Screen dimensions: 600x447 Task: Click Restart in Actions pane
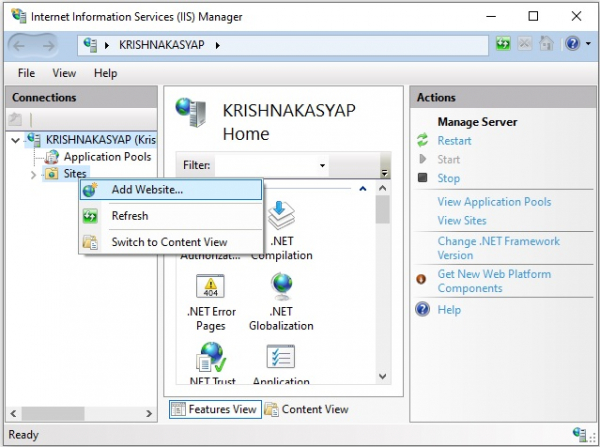(x=454, y=140)
